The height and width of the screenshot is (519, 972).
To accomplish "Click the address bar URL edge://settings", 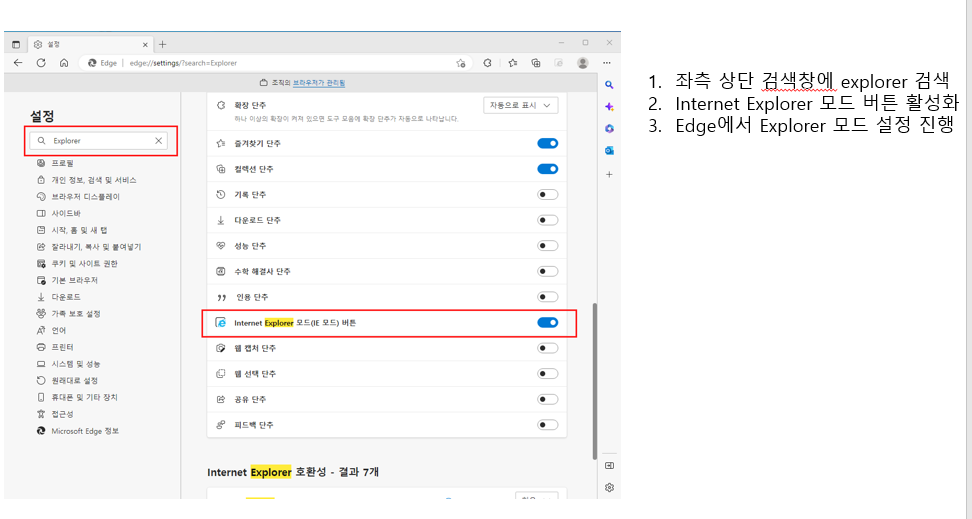I will (x=183, y=63).
